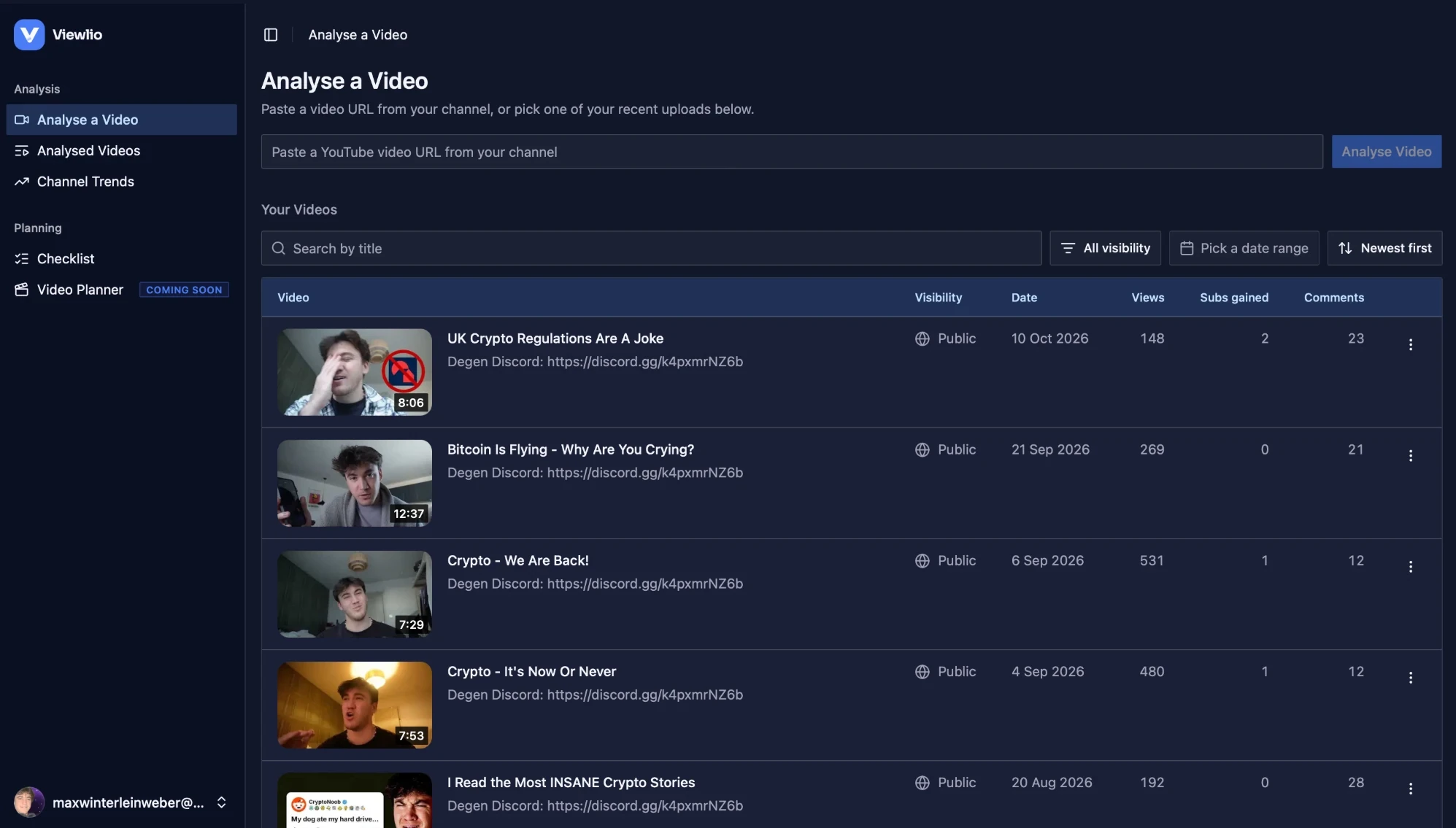Focus the Search by title field
The height and width of the screenshot is (828, 1456).
[651, 248]
